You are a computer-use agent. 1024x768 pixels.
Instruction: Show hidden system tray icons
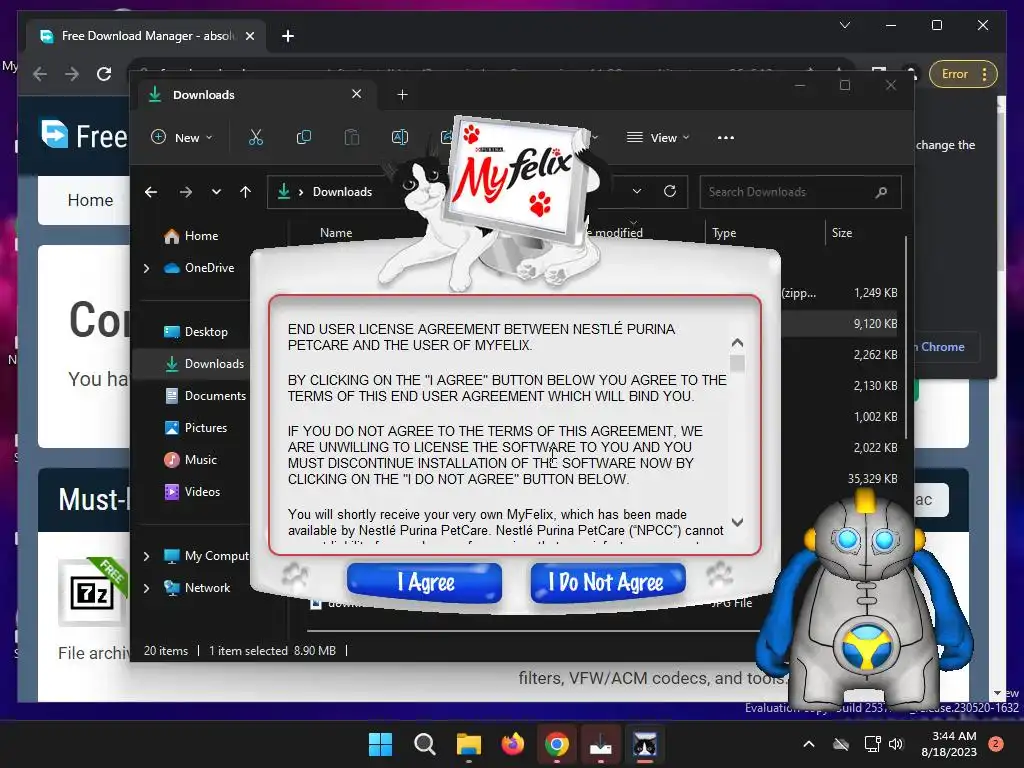808,744
